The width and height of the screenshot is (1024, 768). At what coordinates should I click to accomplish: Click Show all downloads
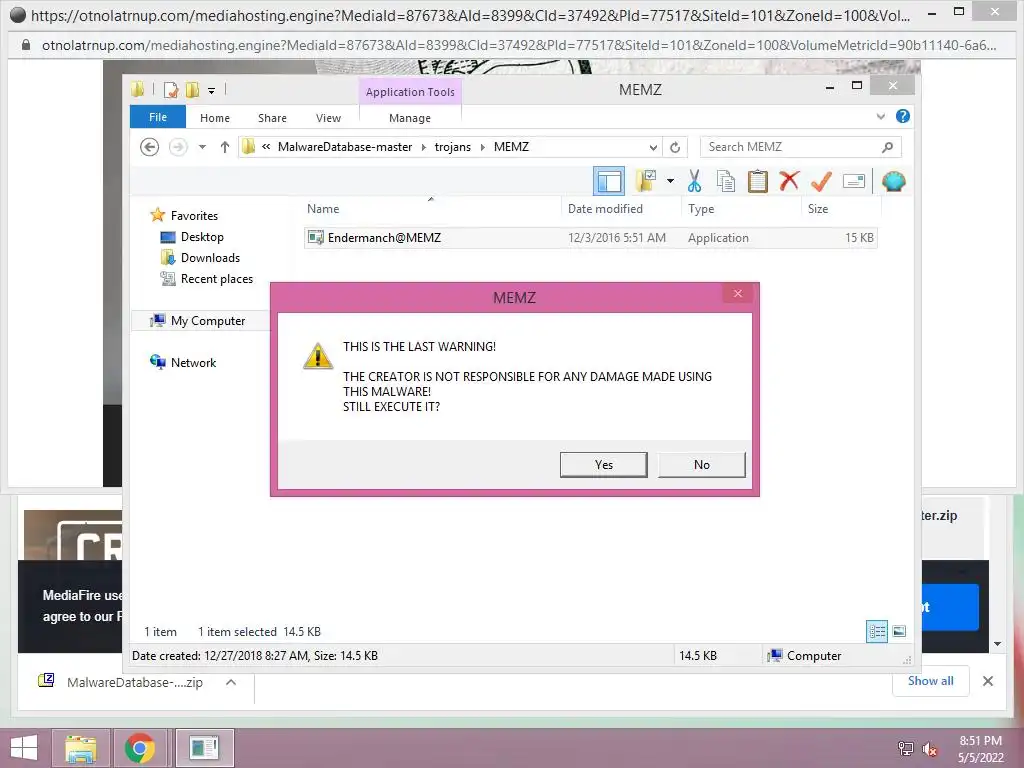(x=931, y=681)
